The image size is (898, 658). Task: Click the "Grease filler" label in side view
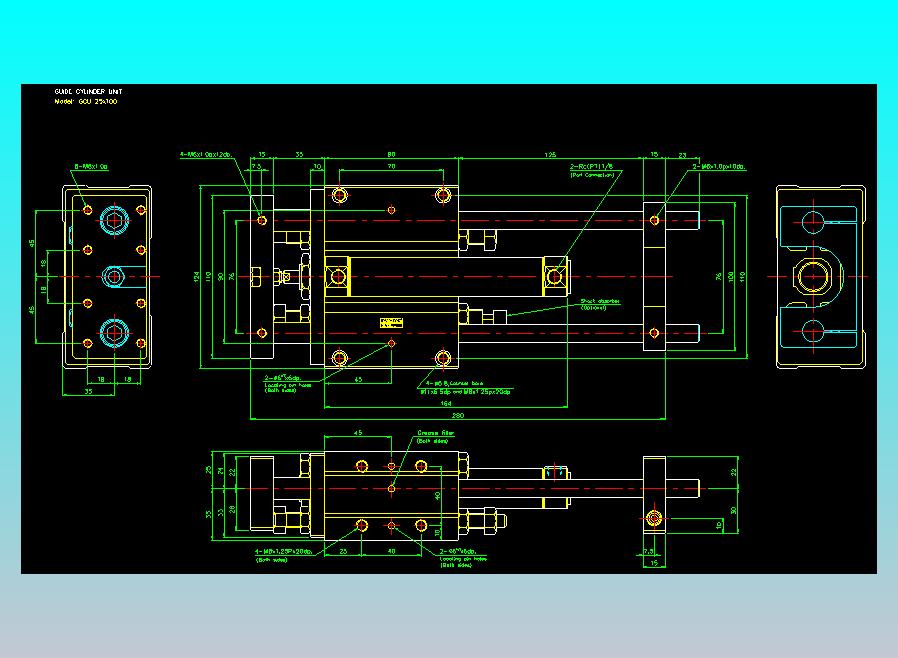pos(435,437)
